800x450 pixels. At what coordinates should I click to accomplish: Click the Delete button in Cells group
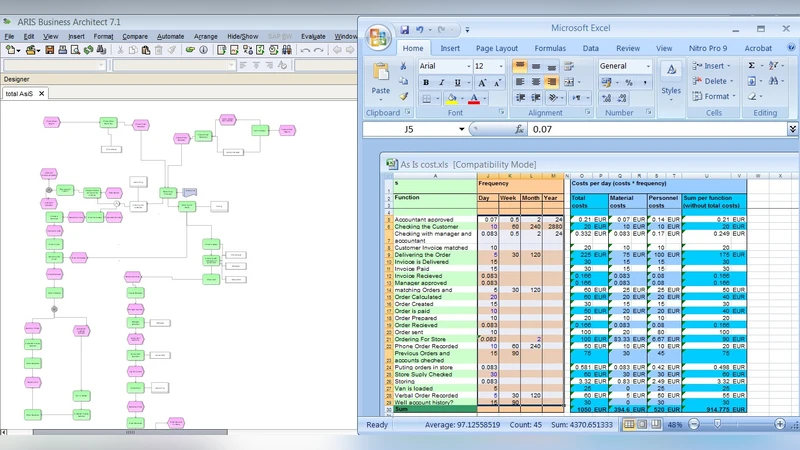pos(714,81)
